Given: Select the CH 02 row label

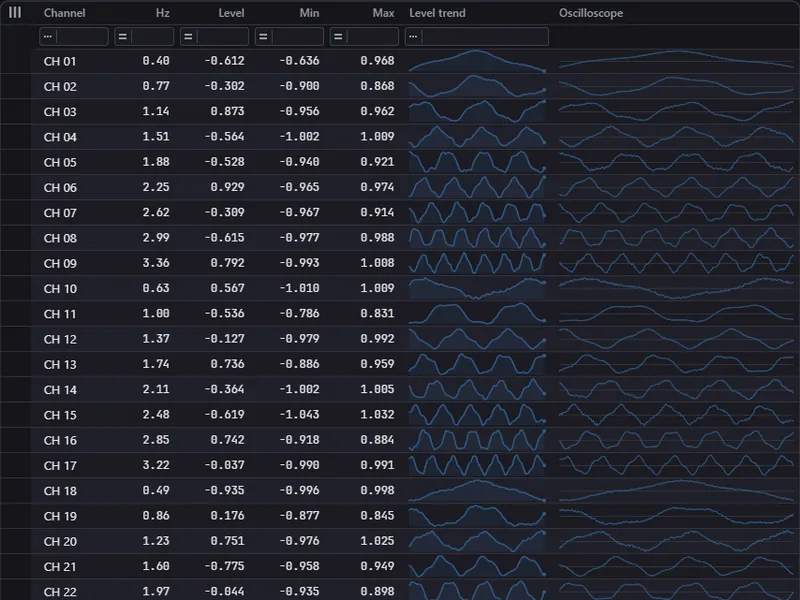Looking at the screenshot, I should (60, 87).
